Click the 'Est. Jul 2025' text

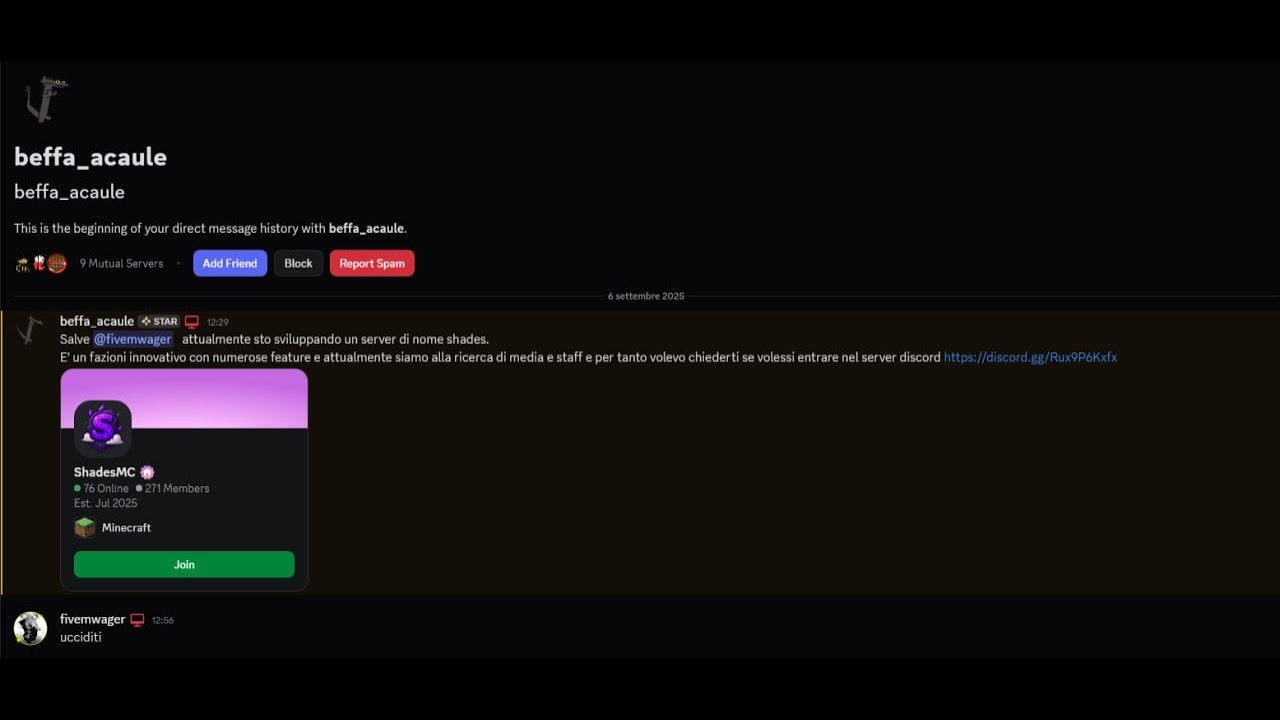click(106, 503)
